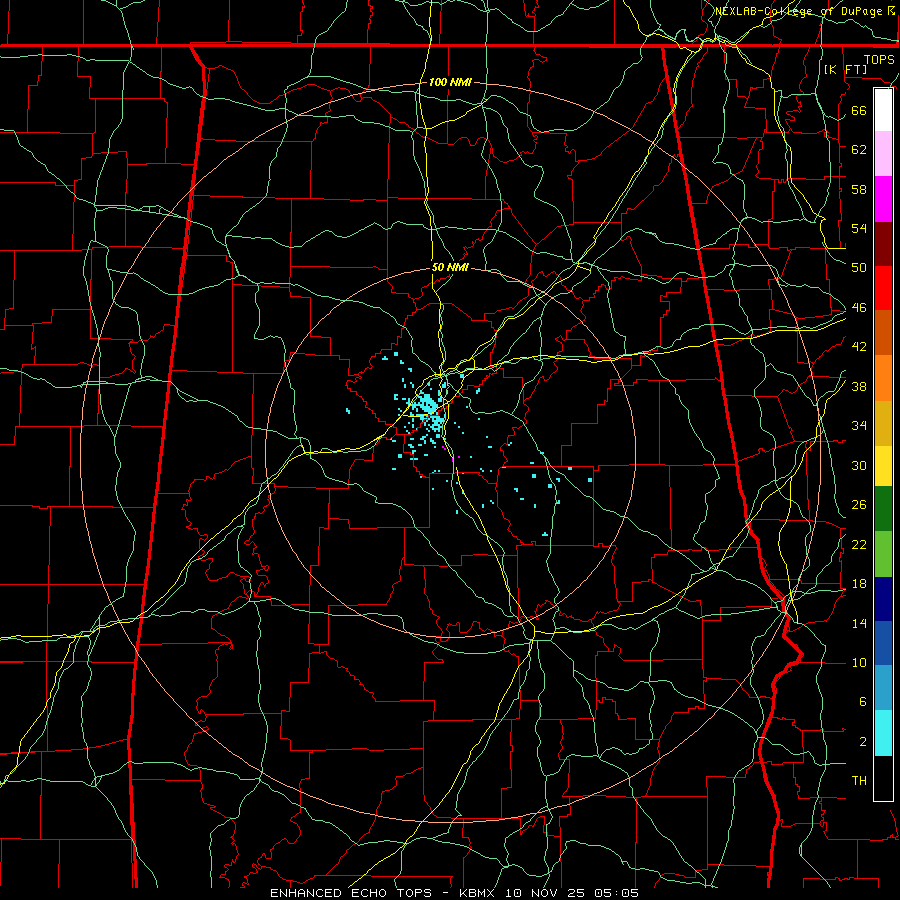
Task: Pick the gold legend color block
Action: coord(883,423)
